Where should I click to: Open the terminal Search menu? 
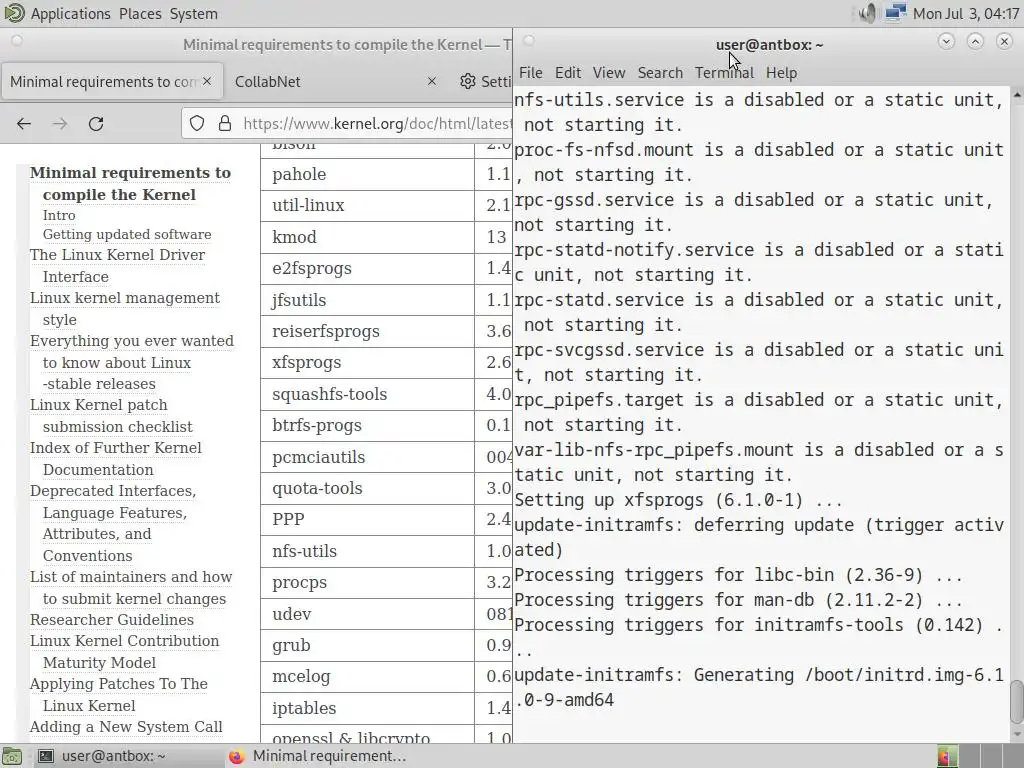[x=660, y=72]
